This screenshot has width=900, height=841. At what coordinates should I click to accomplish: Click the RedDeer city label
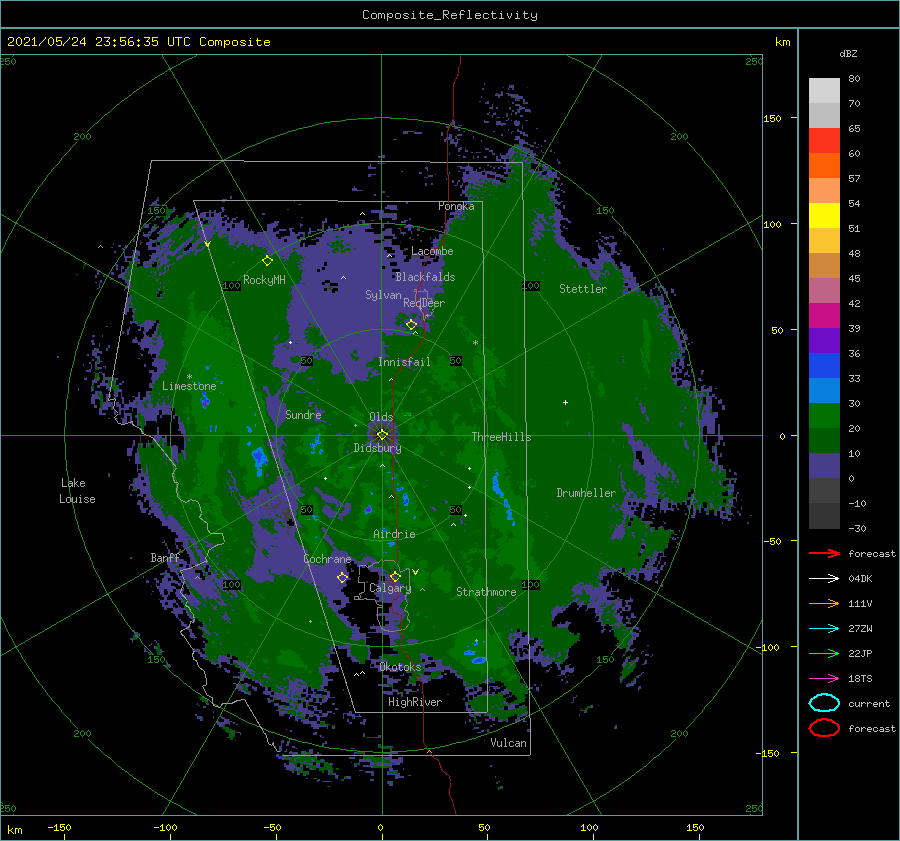click(x=424, y=303)
